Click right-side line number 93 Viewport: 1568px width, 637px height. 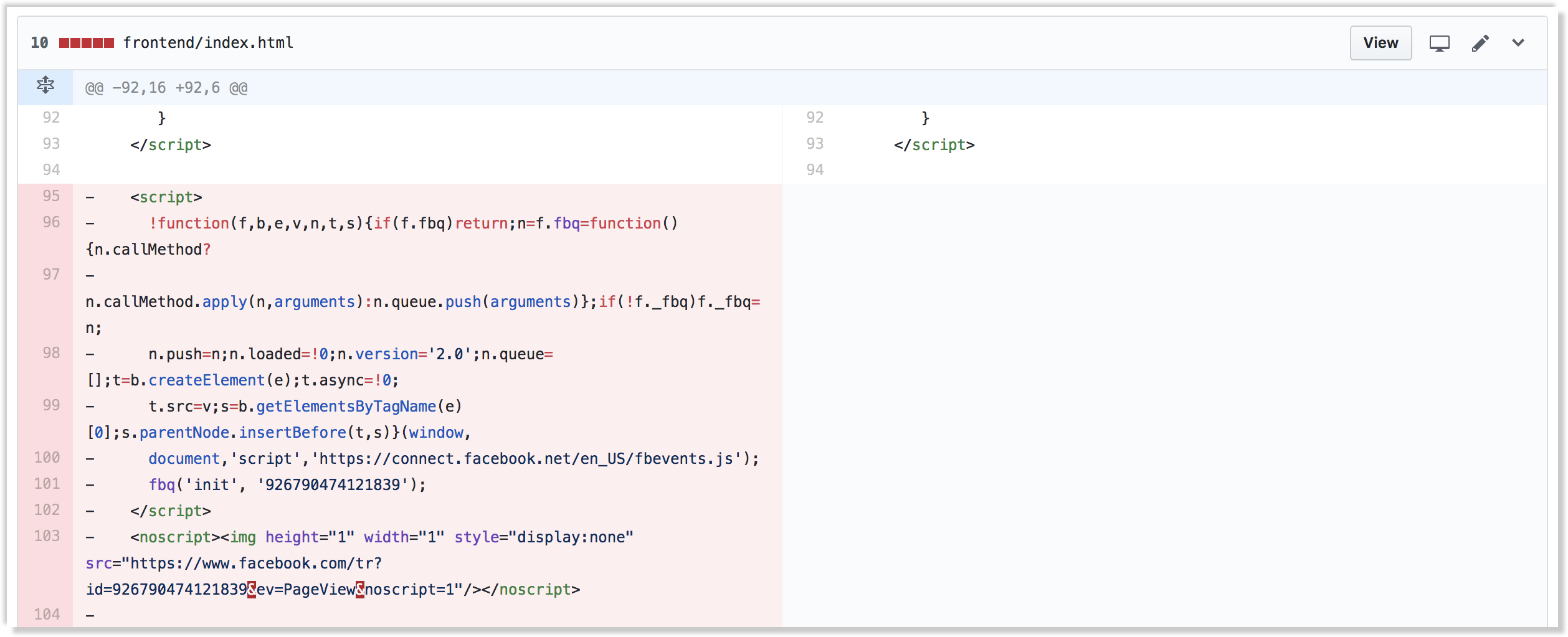[x=815, y=144]
